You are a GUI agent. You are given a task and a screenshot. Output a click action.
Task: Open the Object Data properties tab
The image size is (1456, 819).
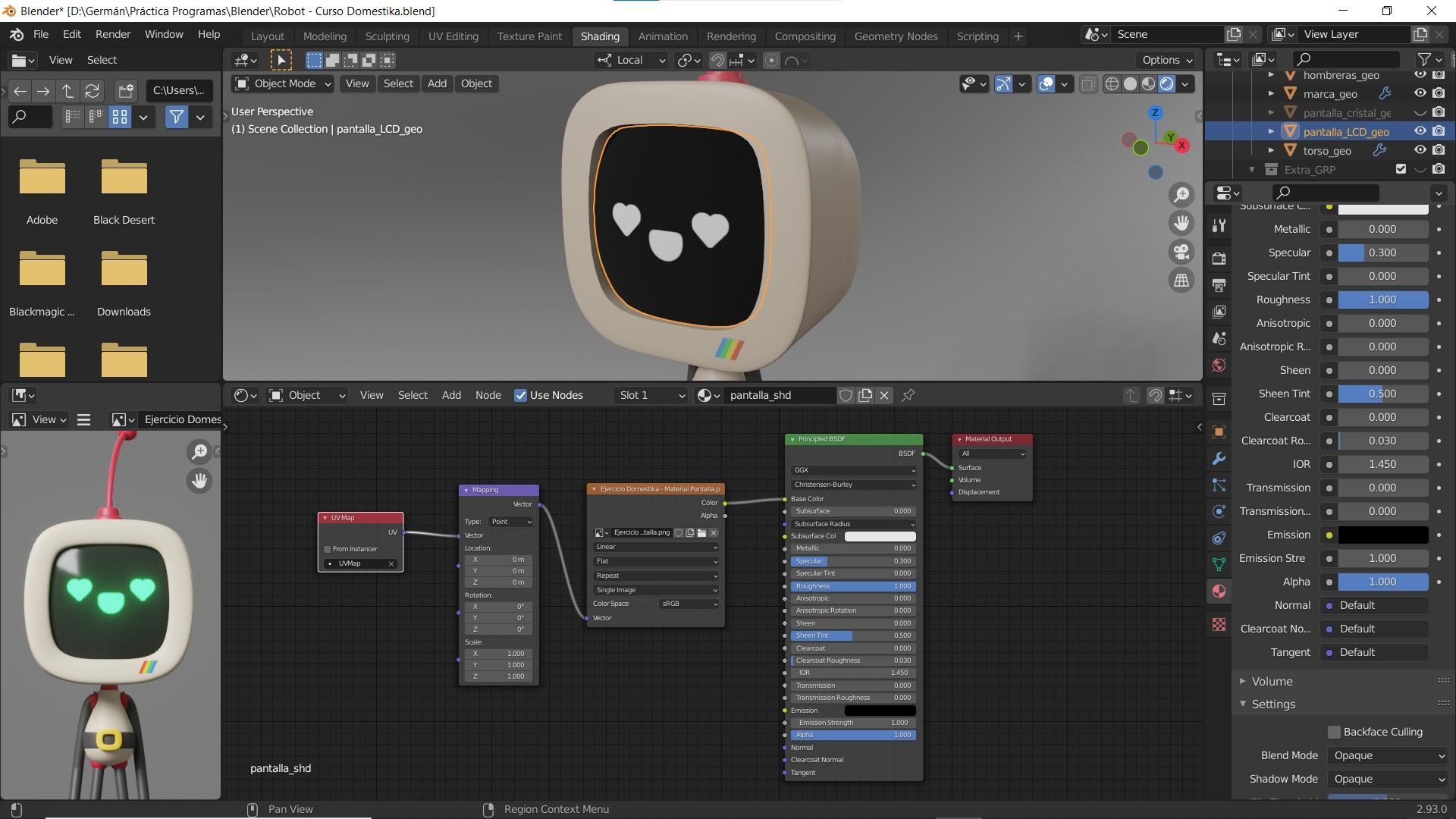pyautogui.click(x=1219, y=564)
